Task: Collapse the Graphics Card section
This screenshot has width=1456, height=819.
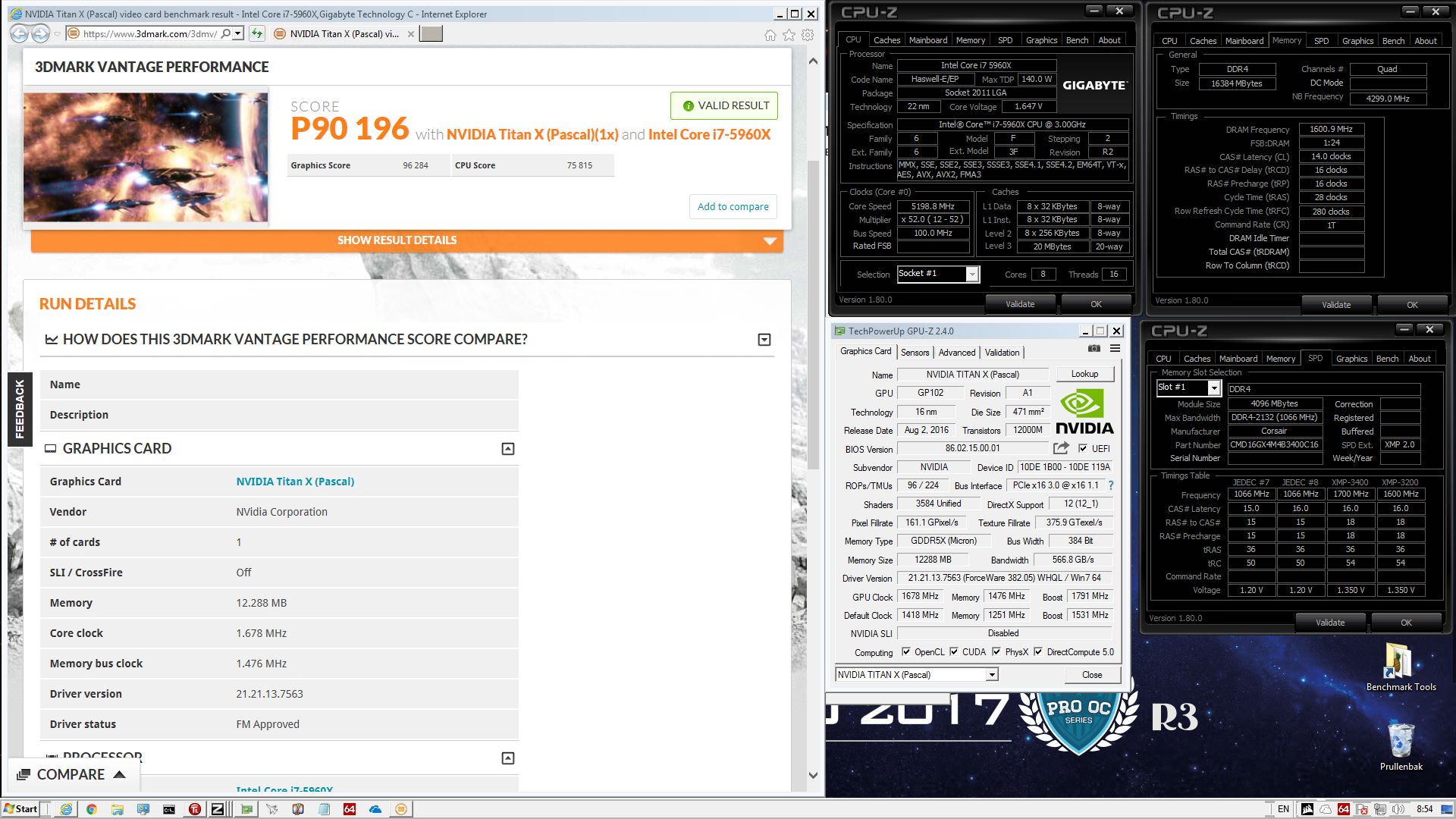Action: pos(508,449)
